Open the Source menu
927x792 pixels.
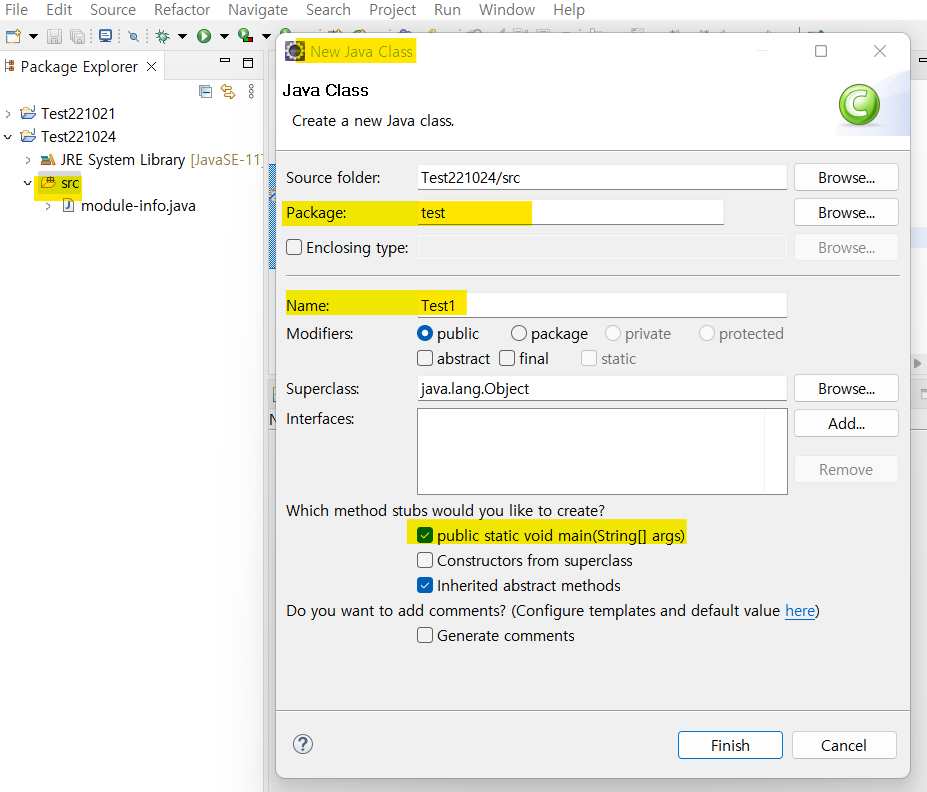(113, 10)
